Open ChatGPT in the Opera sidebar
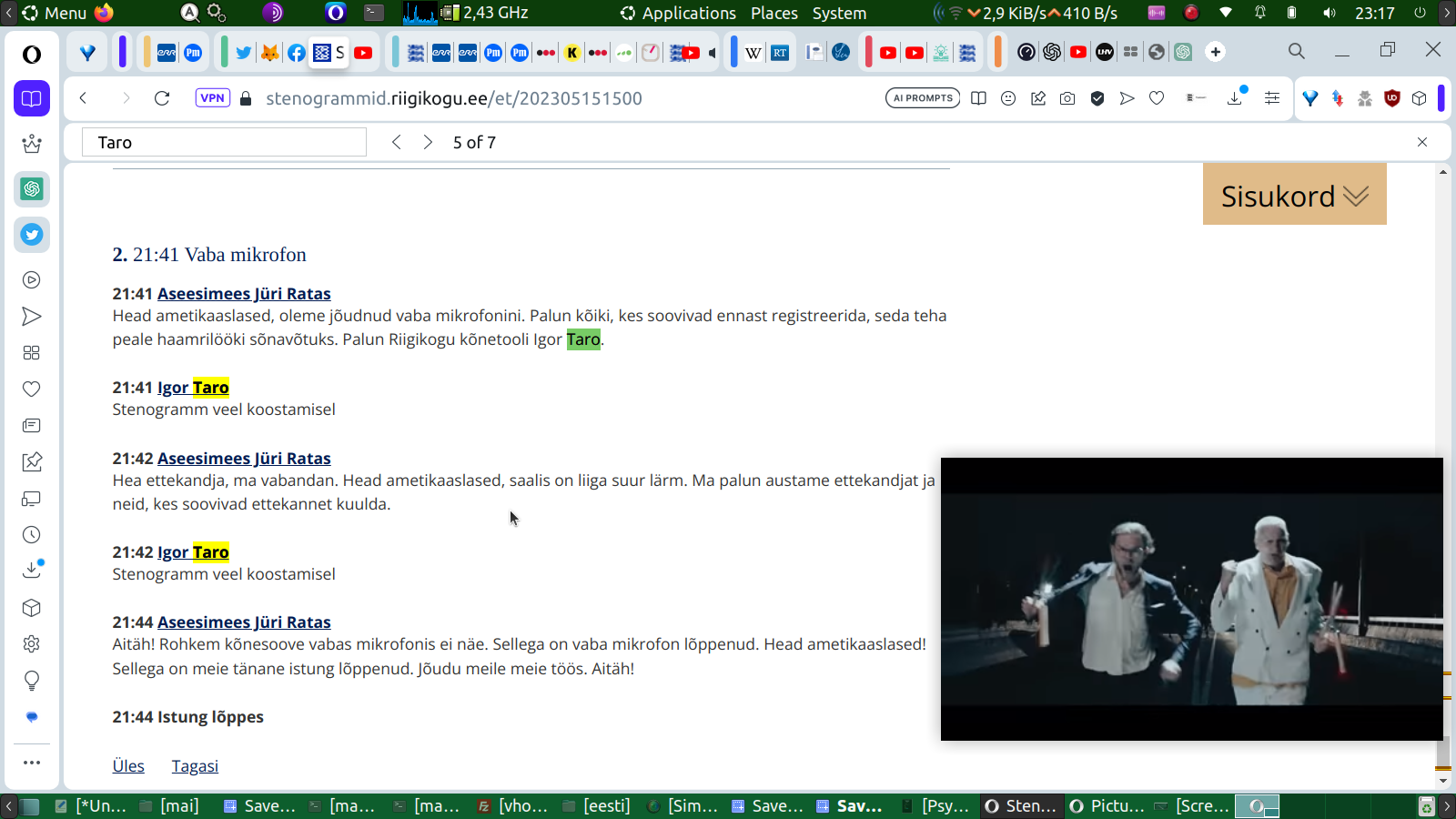 point(32,189)
